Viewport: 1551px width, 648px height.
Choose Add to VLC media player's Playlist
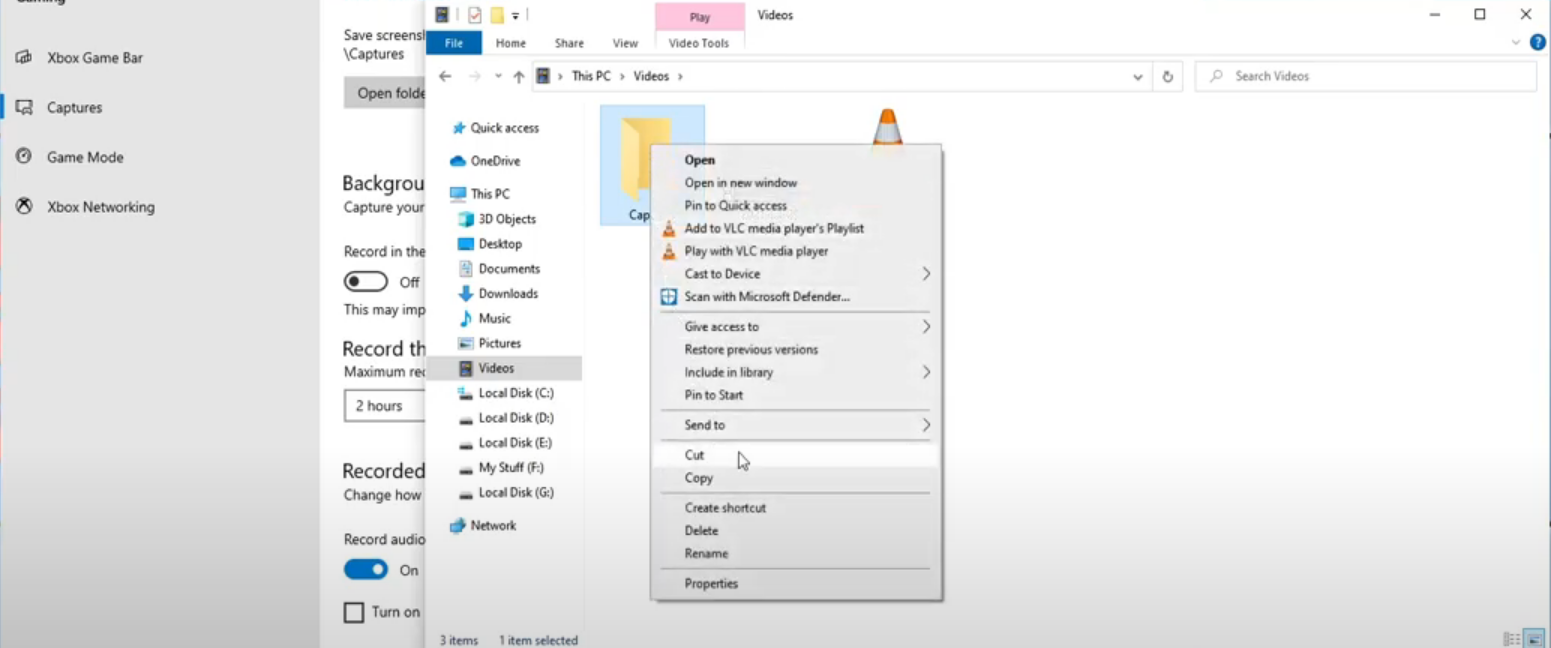(796, 229)
